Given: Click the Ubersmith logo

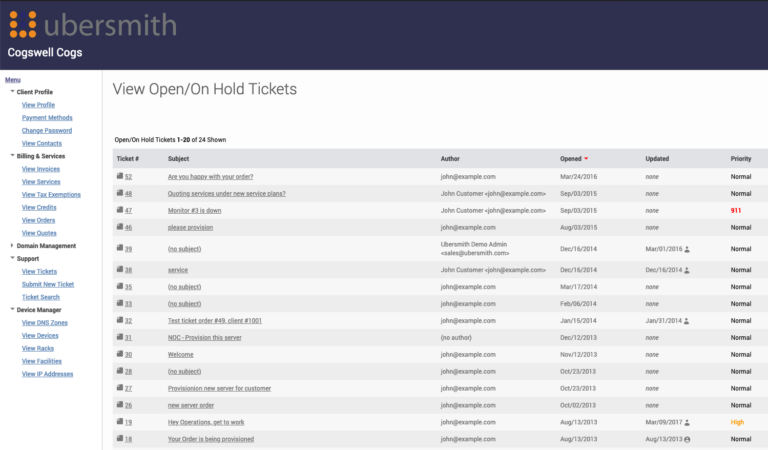Looking at the screenshot, I should [91, 24].
